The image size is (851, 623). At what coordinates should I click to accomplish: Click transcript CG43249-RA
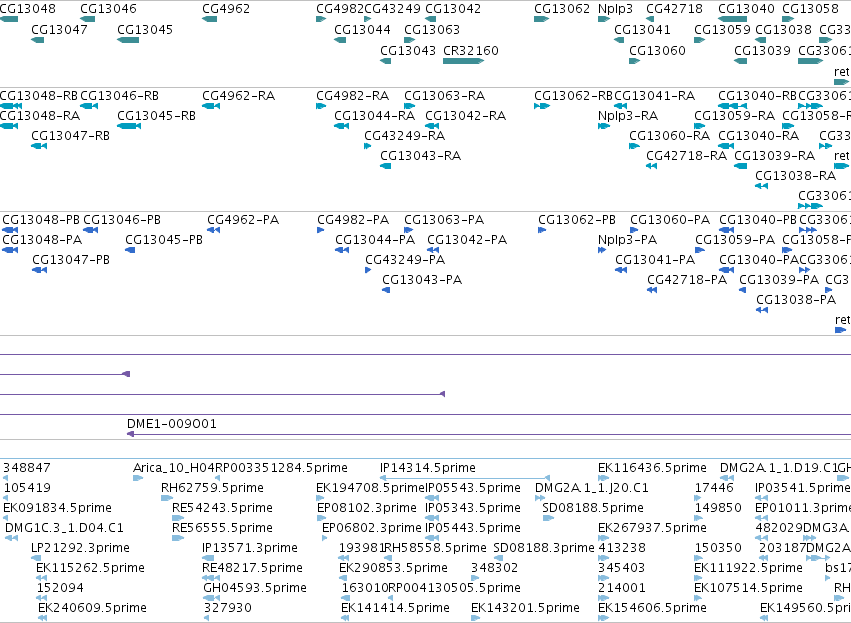coord(405,136)
